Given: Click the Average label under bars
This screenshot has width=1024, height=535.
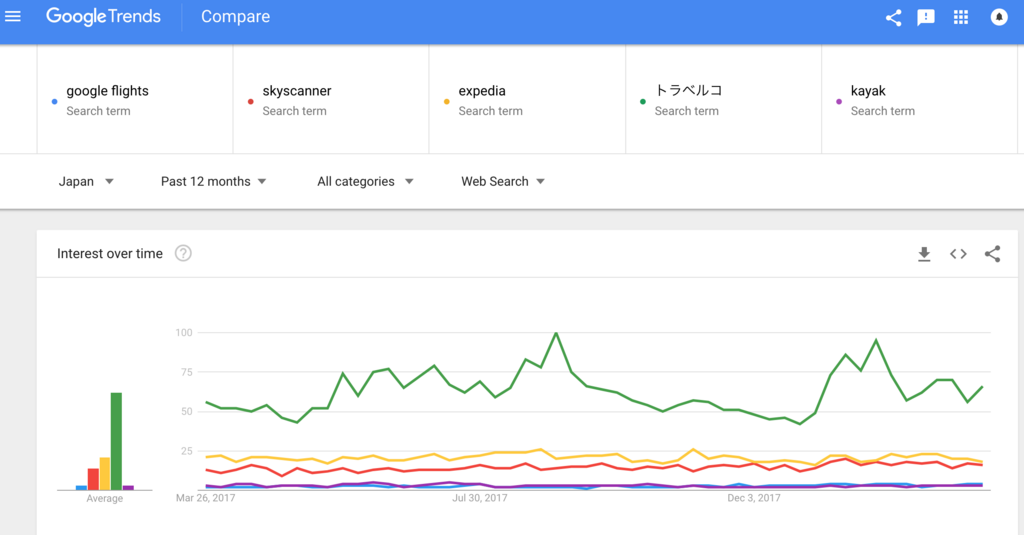Looking at the screenshot, I should coord(104,498).
